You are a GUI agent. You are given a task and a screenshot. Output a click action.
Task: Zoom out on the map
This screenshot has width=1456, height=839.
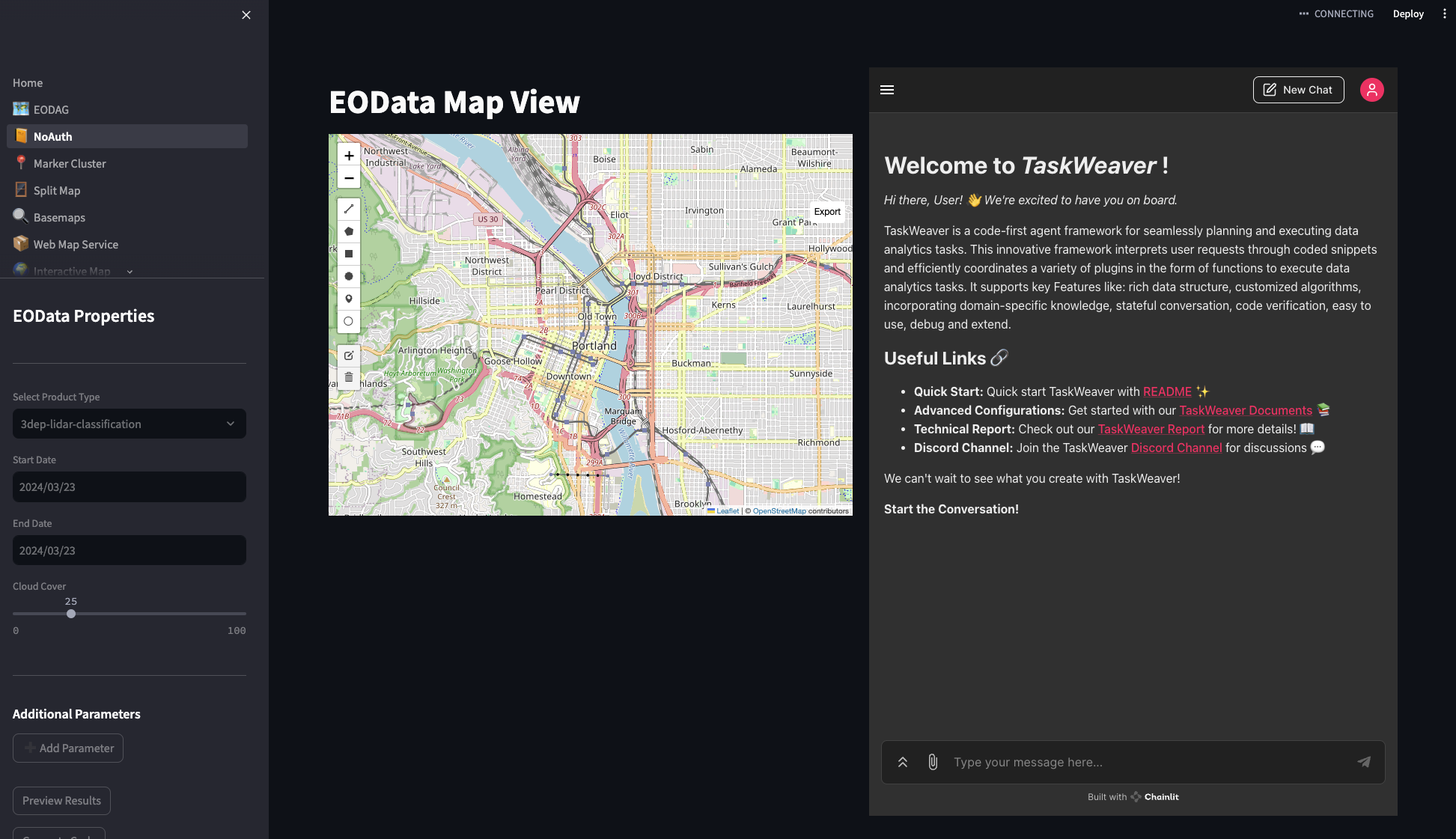[349, 178]
